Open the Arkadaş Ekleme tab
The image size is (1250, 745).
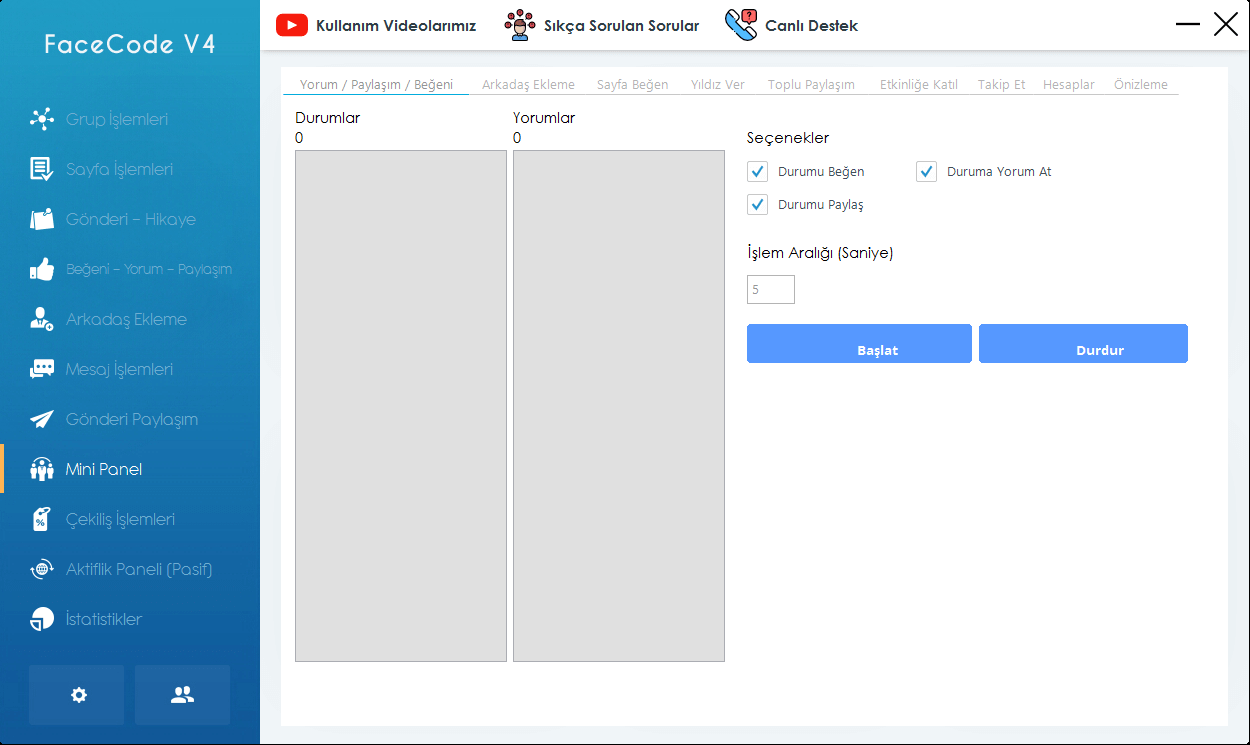click(528, 85)
